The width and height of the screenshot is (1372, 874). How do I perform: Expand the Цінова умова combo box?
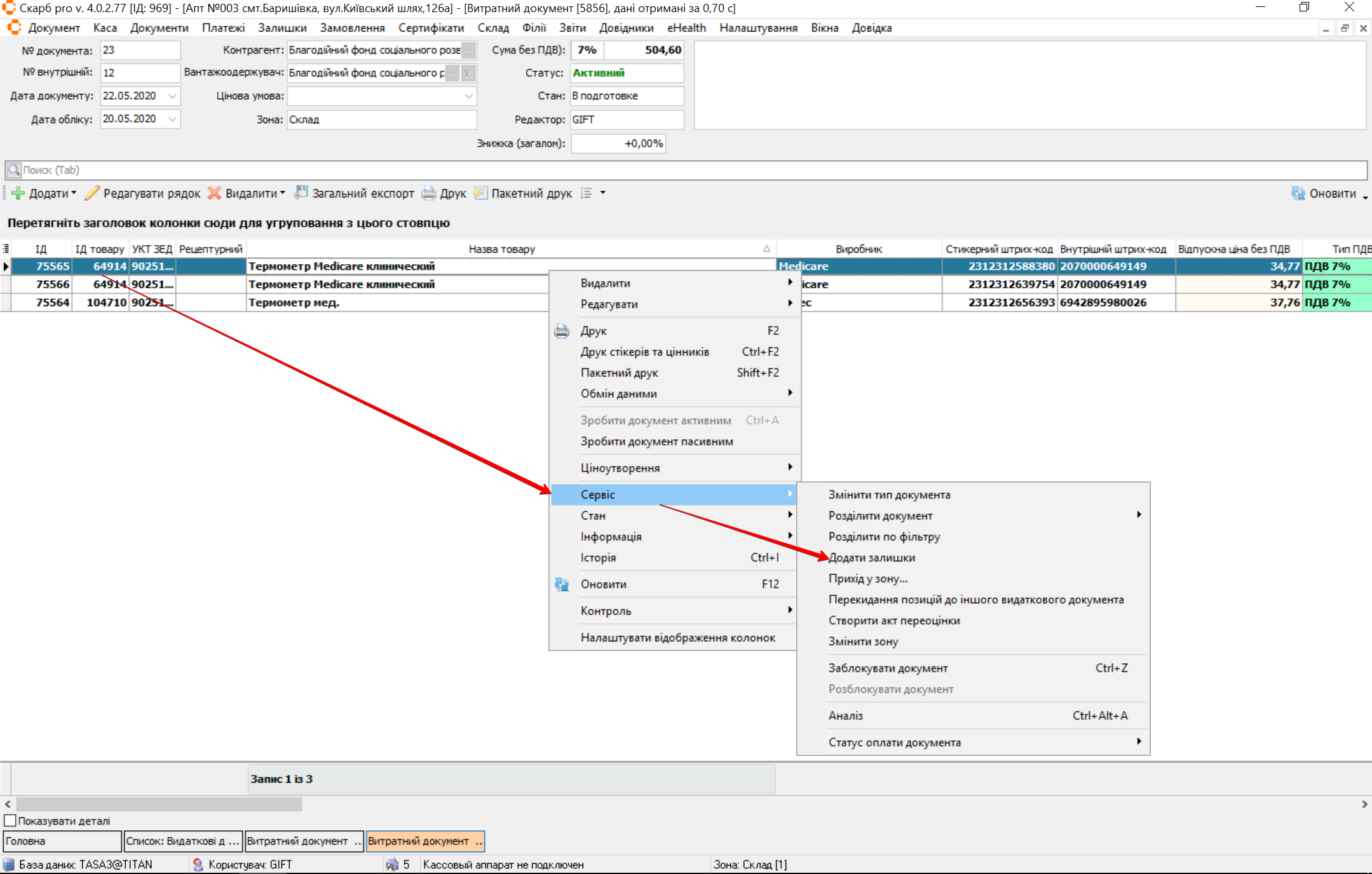(x=468, y=96)
